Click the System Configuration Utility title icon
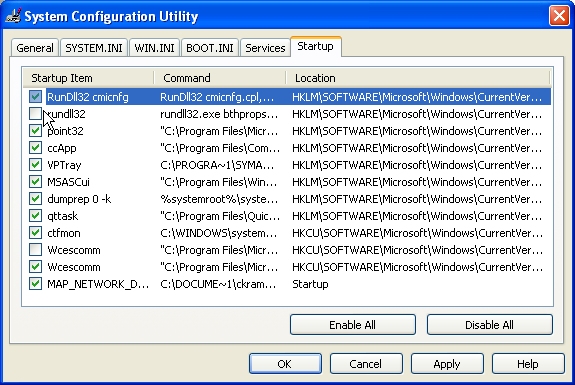575x385 pixels. pos(13,16)
